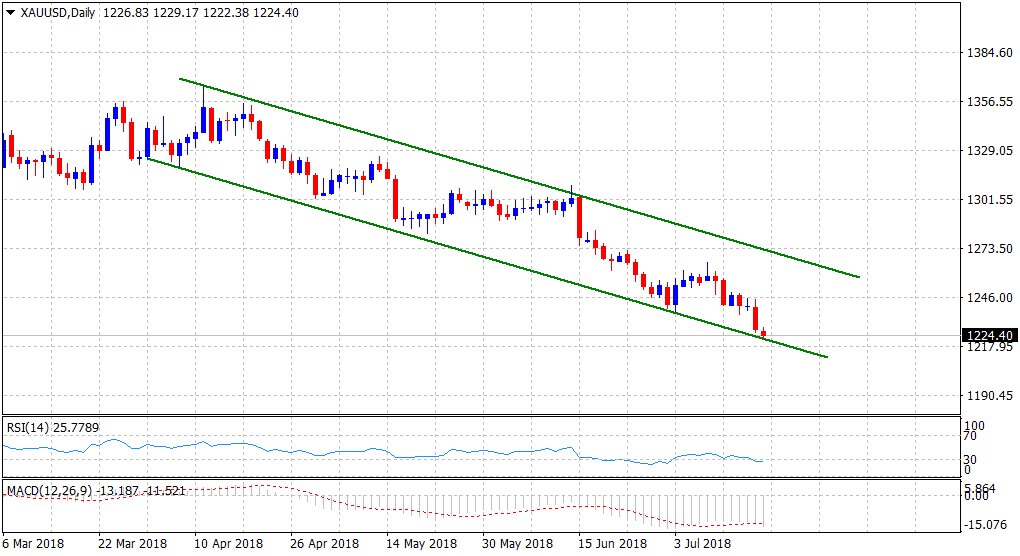
Task: Select the lower green channel trendline
Action: coord(488,258)
